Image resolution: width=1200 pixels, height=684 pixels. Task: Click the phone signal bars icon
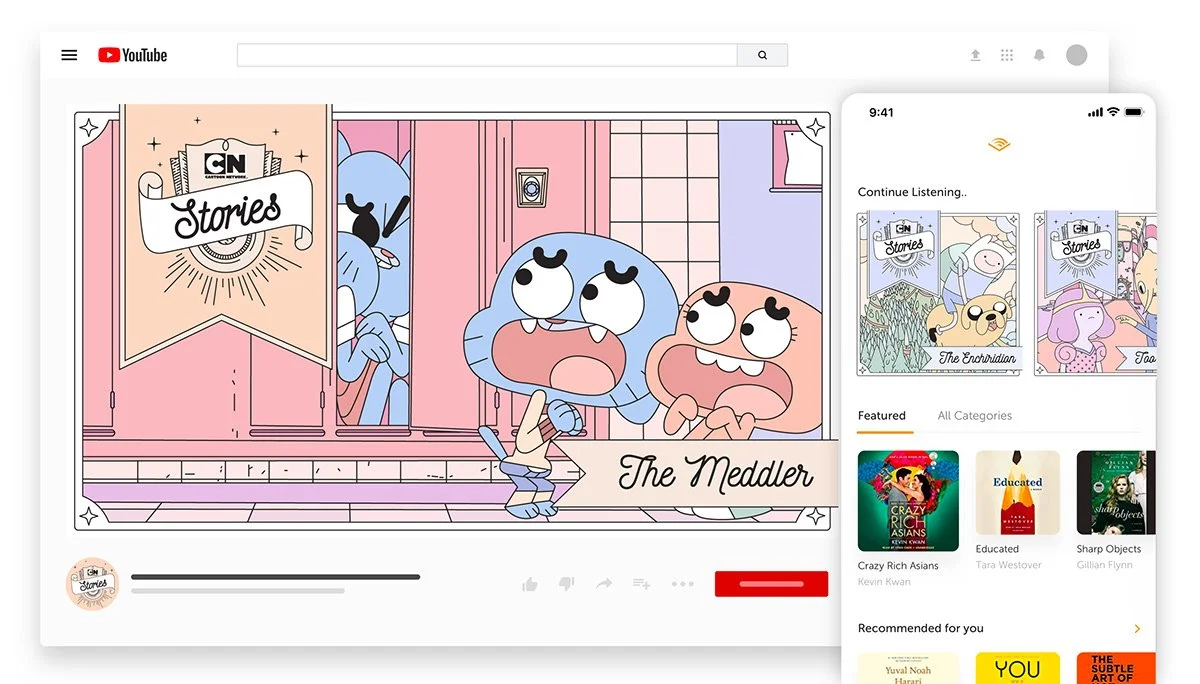pos(1095,112)
